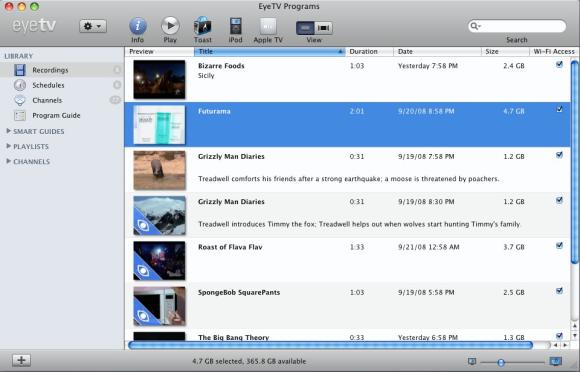The width and height of the screenshot is (580, 372).
Task: Click the Recordings filmstrip icon
Action: point(20,70)
